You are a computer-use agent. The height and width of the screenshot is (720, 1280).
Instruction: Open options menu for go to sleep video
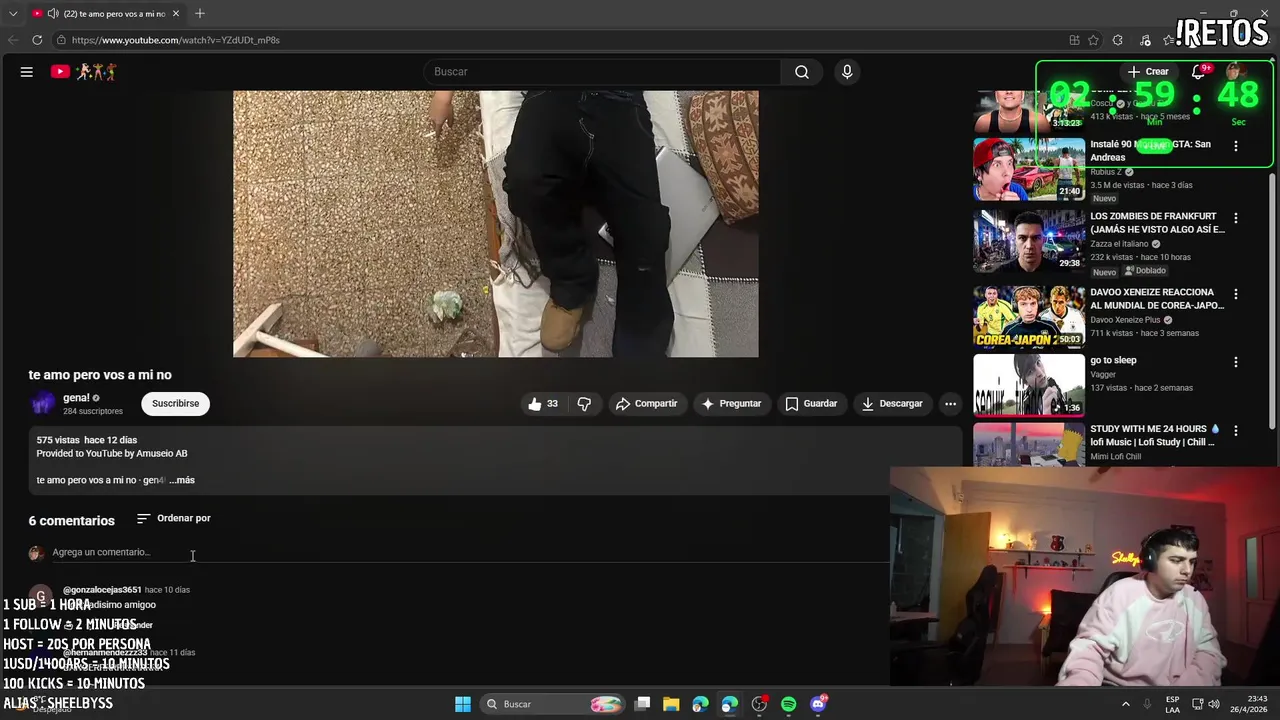coord(1236,362)
